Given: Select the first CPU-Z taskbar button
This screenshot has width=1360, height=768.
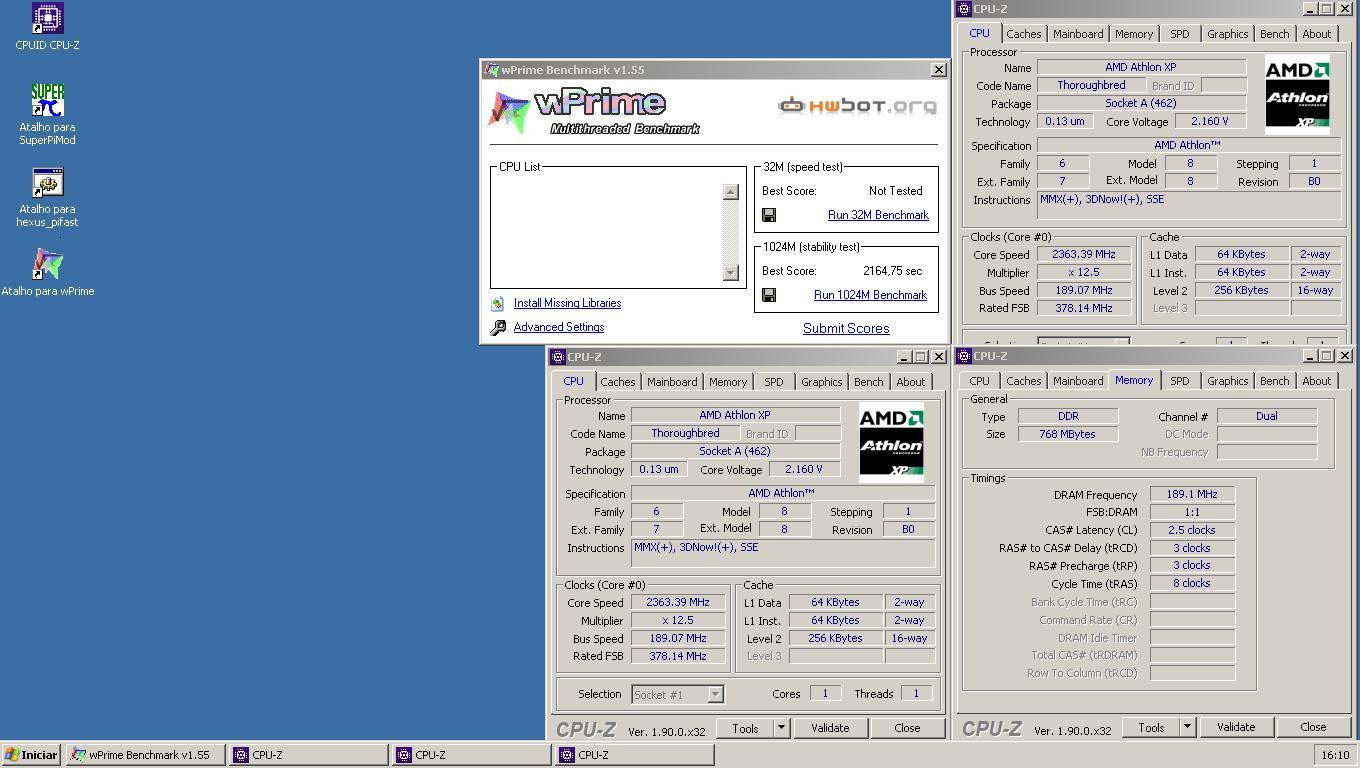Looking at the screenshot, I should pyautogui.click(x=309, y=755).
